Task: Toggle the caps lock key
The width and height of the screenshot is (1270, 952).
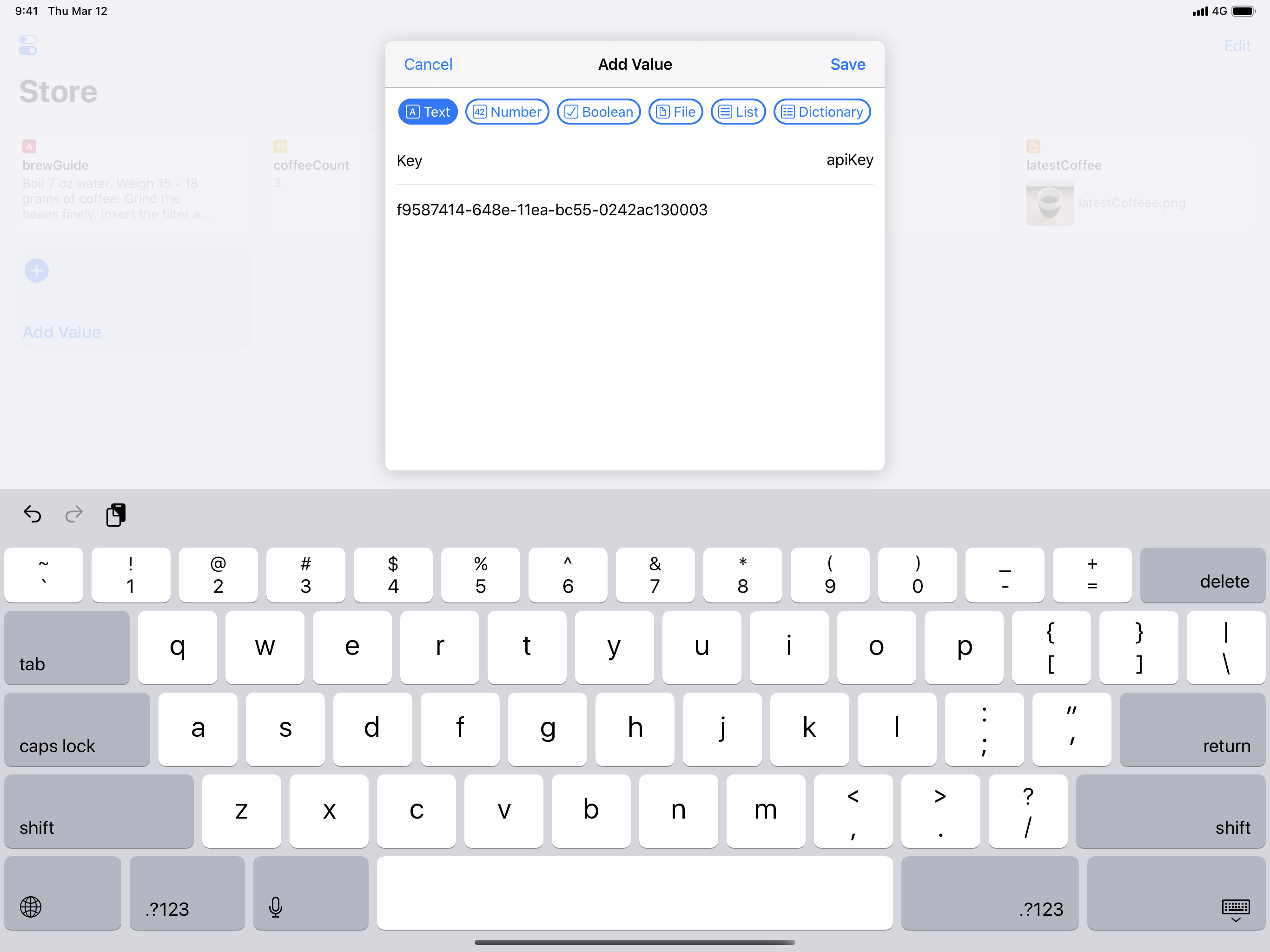Action: [x=77, y=729]
